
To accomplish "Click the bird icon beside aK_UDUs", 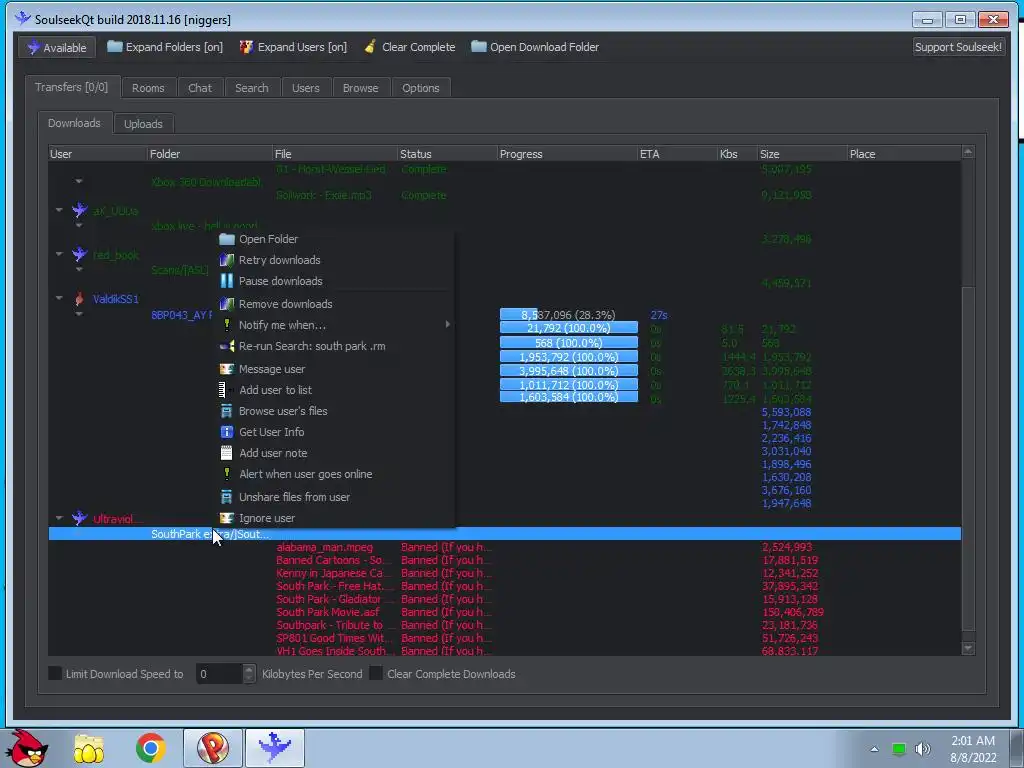I will (x=80, y=210).
